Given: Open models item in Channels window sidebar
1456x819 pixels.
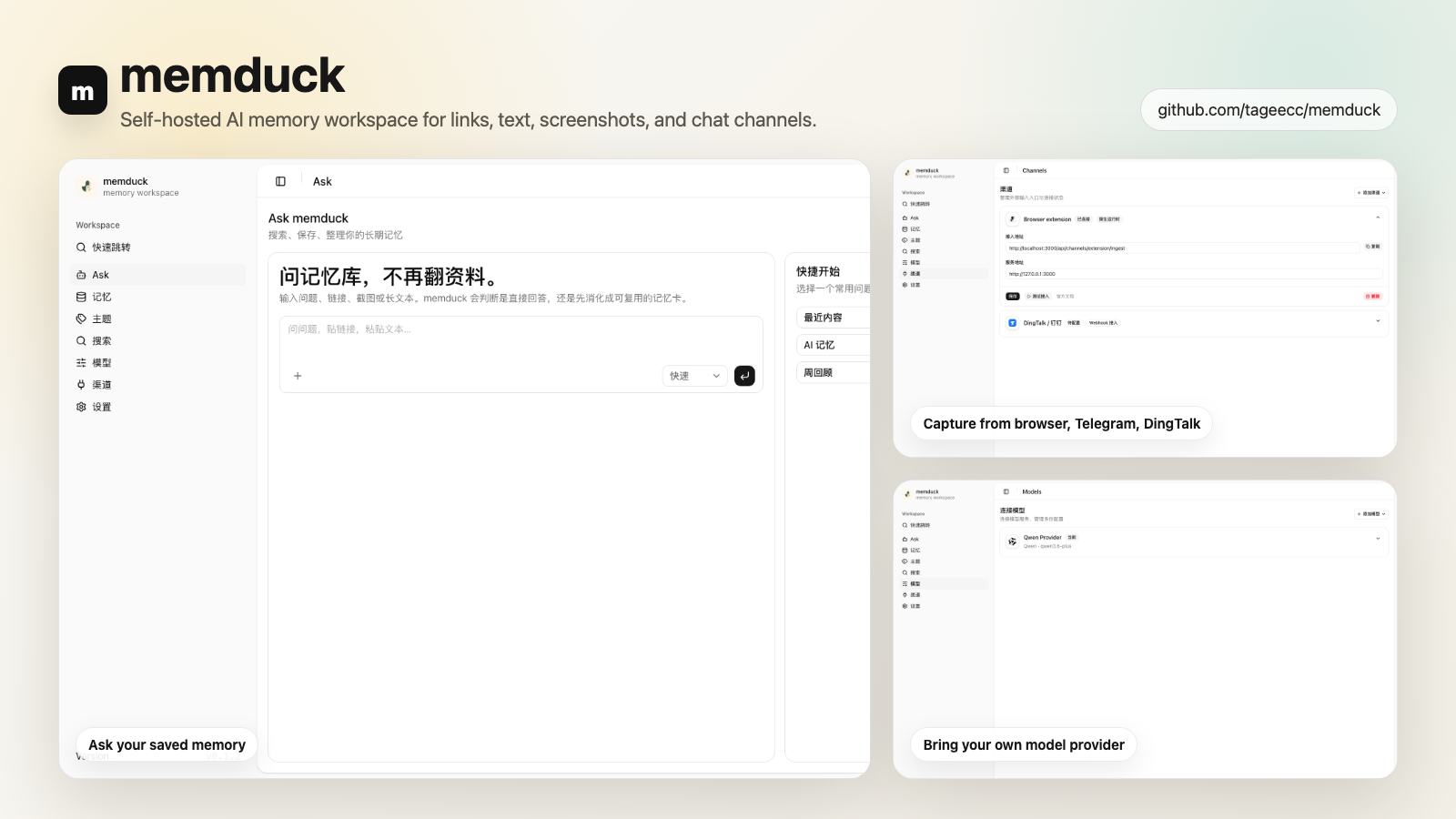Looking at the screenshot, I should [x=944, y=262].
